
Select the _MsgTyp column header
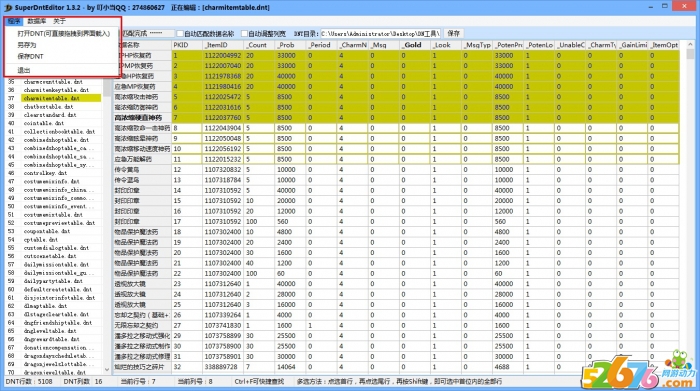tap(477, 45)
